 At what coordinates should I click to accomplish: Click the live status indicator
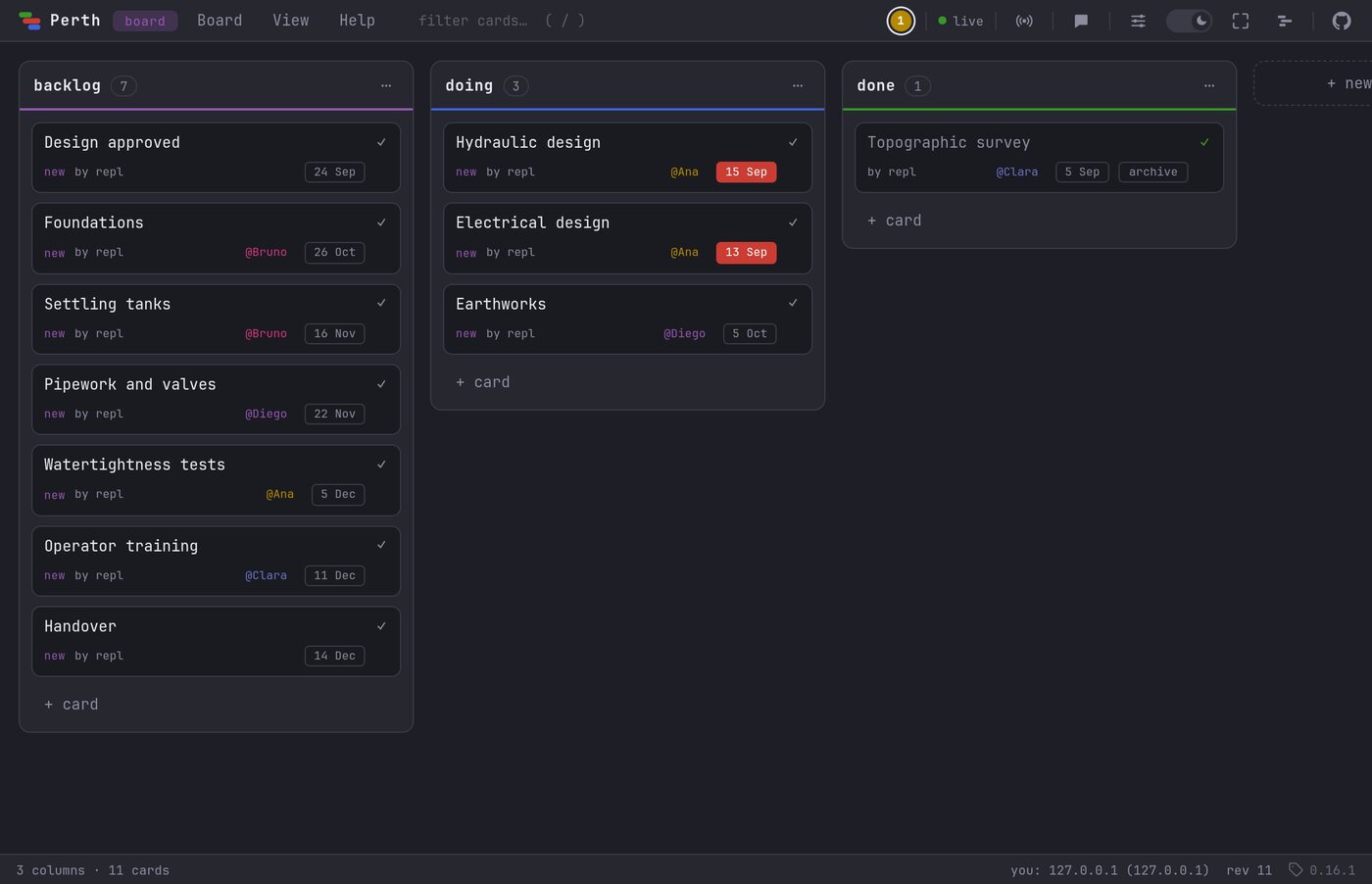(960, 21)
